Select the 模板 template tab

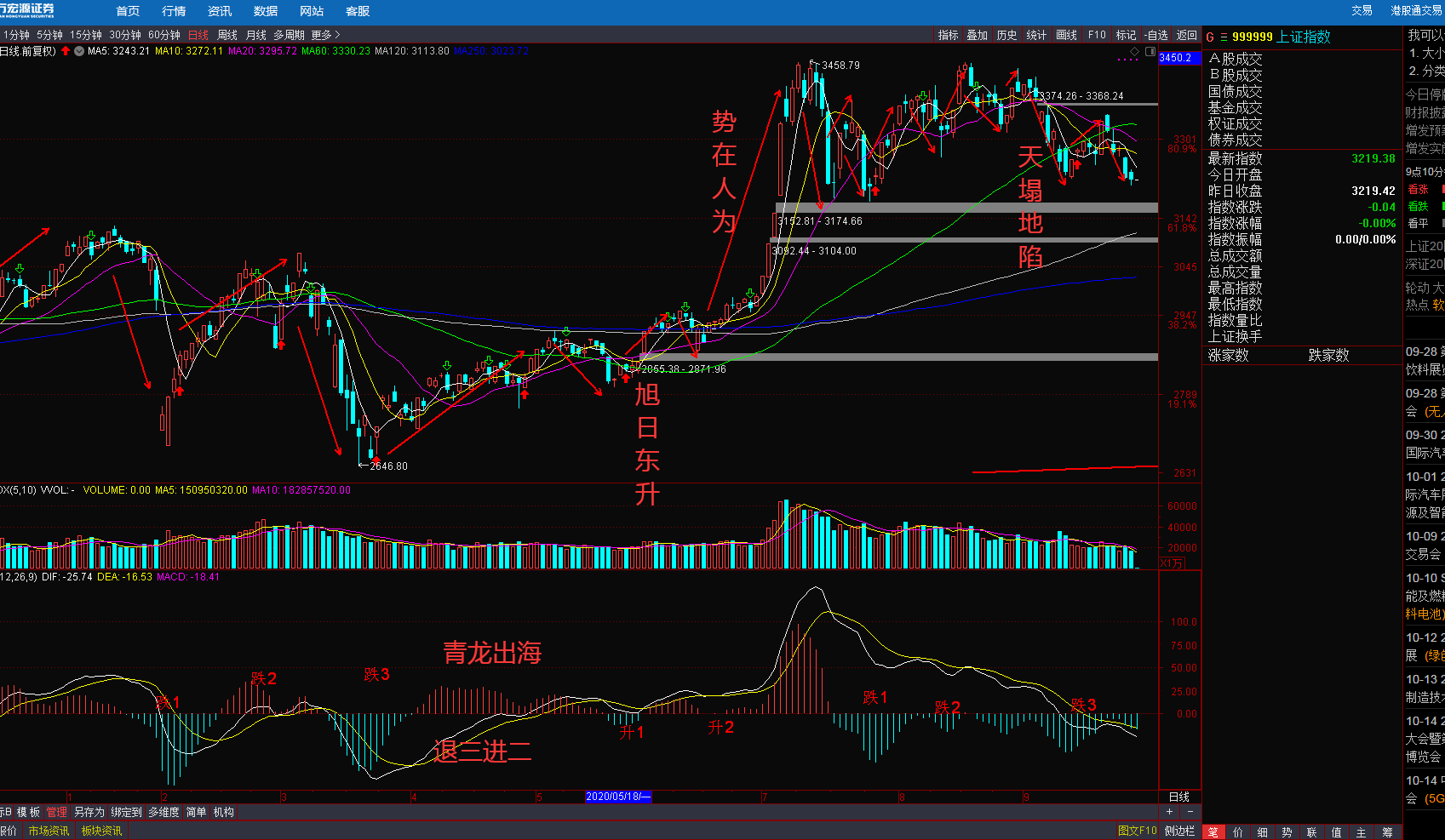point(28,813)
